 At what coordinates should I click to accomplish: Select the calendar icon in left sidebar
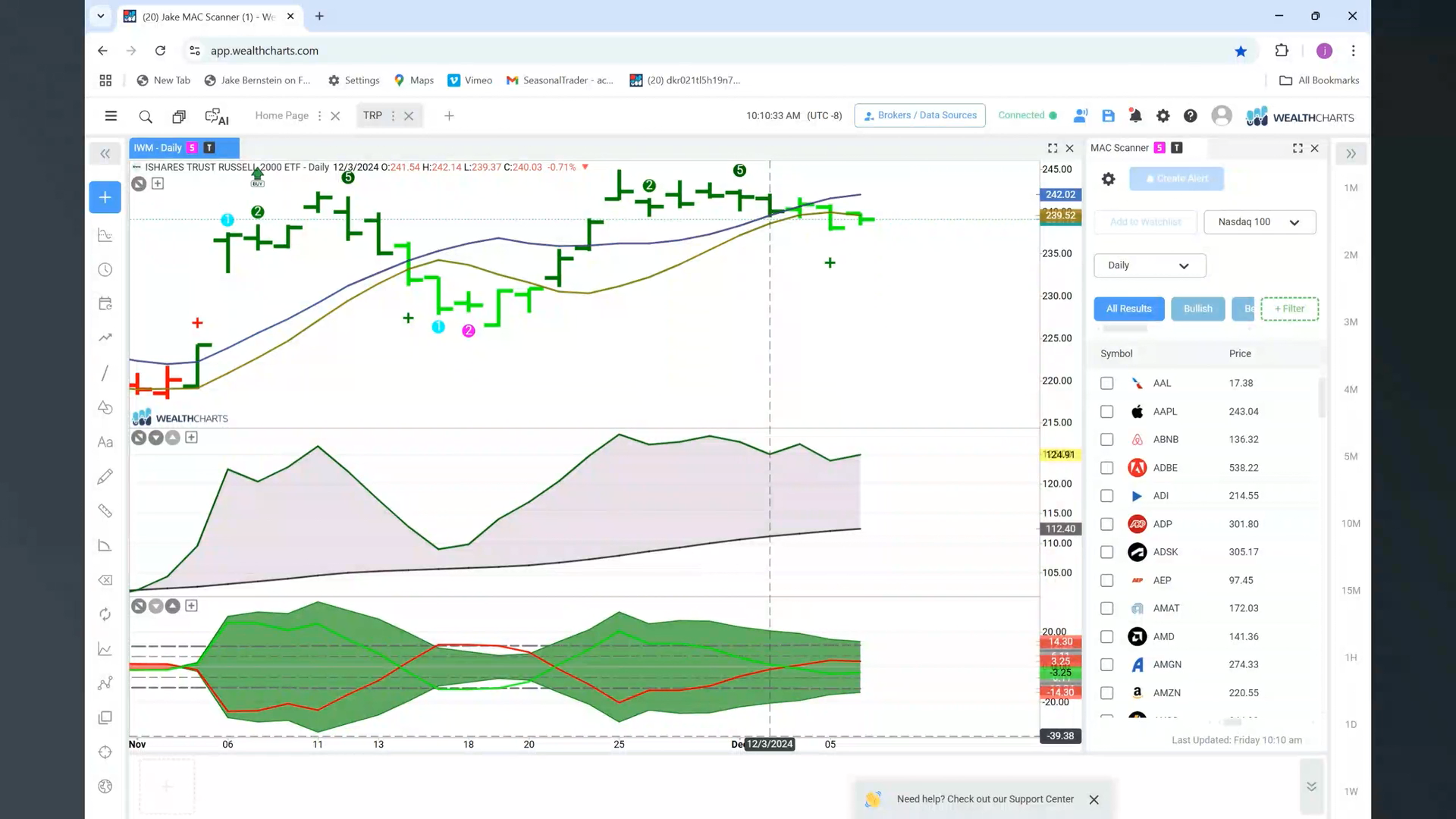[x=105, y=303]
